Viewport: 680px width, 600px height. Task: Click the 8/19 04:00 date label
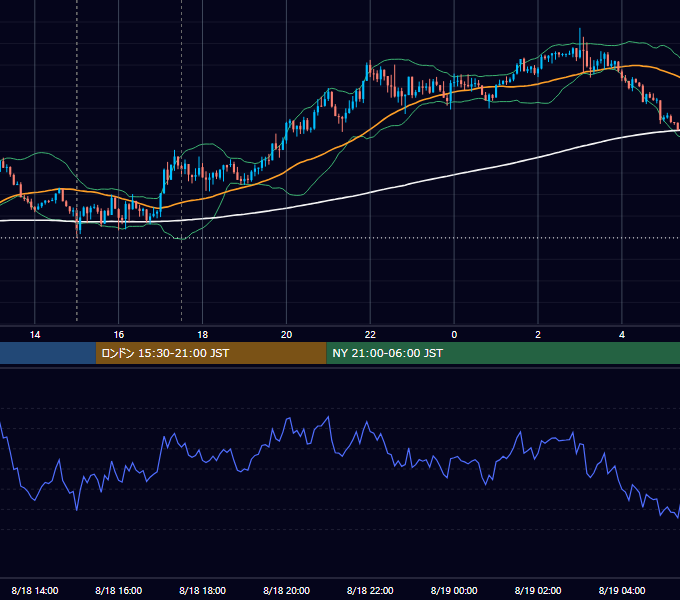pyautogui.click(x=622, y=590)
